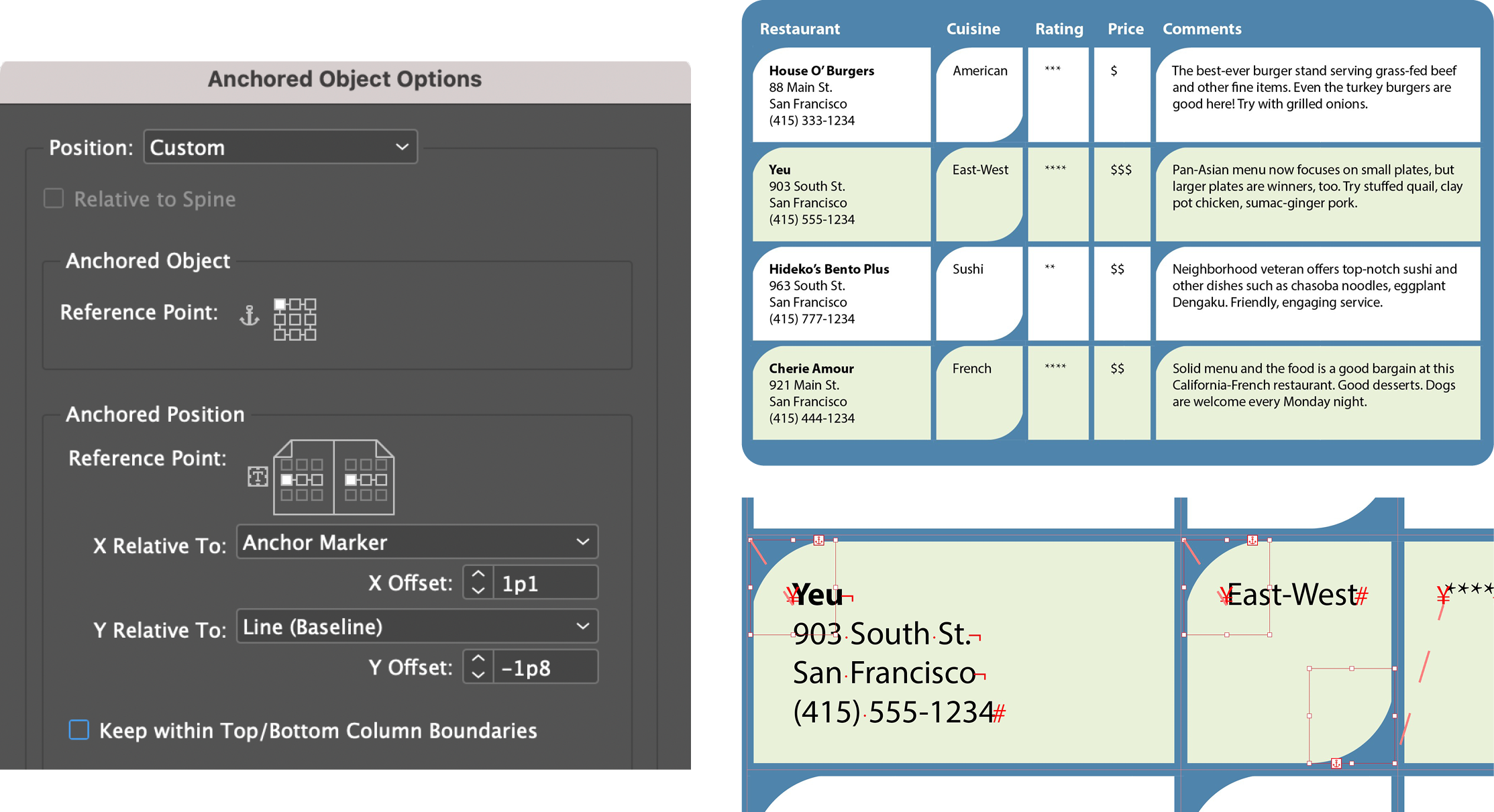Viewport: 1494px width, 812px height.
Task: Open the Position dropdown set to Custom
Action: (280, 147)
